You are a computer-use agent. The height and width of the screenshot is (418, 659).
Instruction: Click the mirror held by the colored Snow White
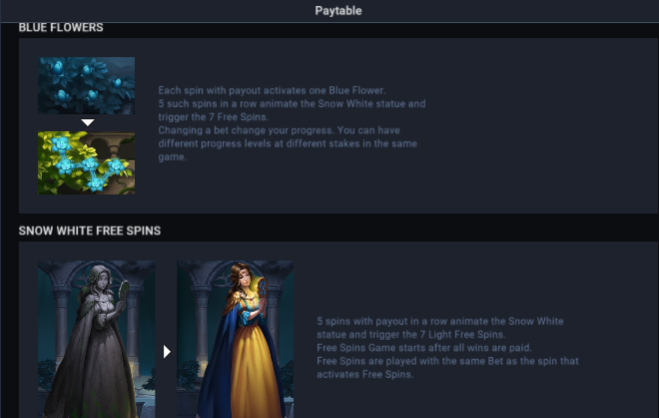tap(262, 289)
